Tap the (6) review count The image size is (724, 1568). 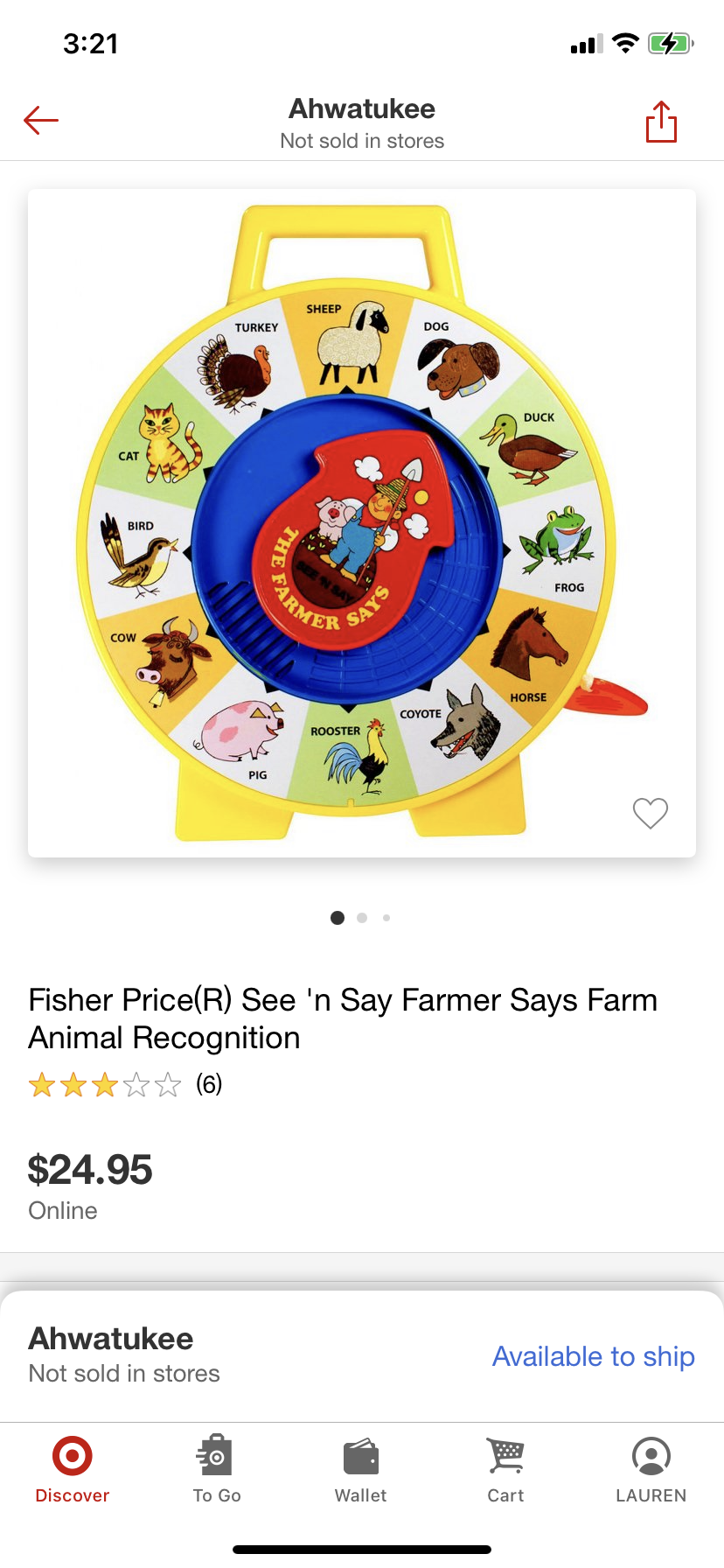209,1085
